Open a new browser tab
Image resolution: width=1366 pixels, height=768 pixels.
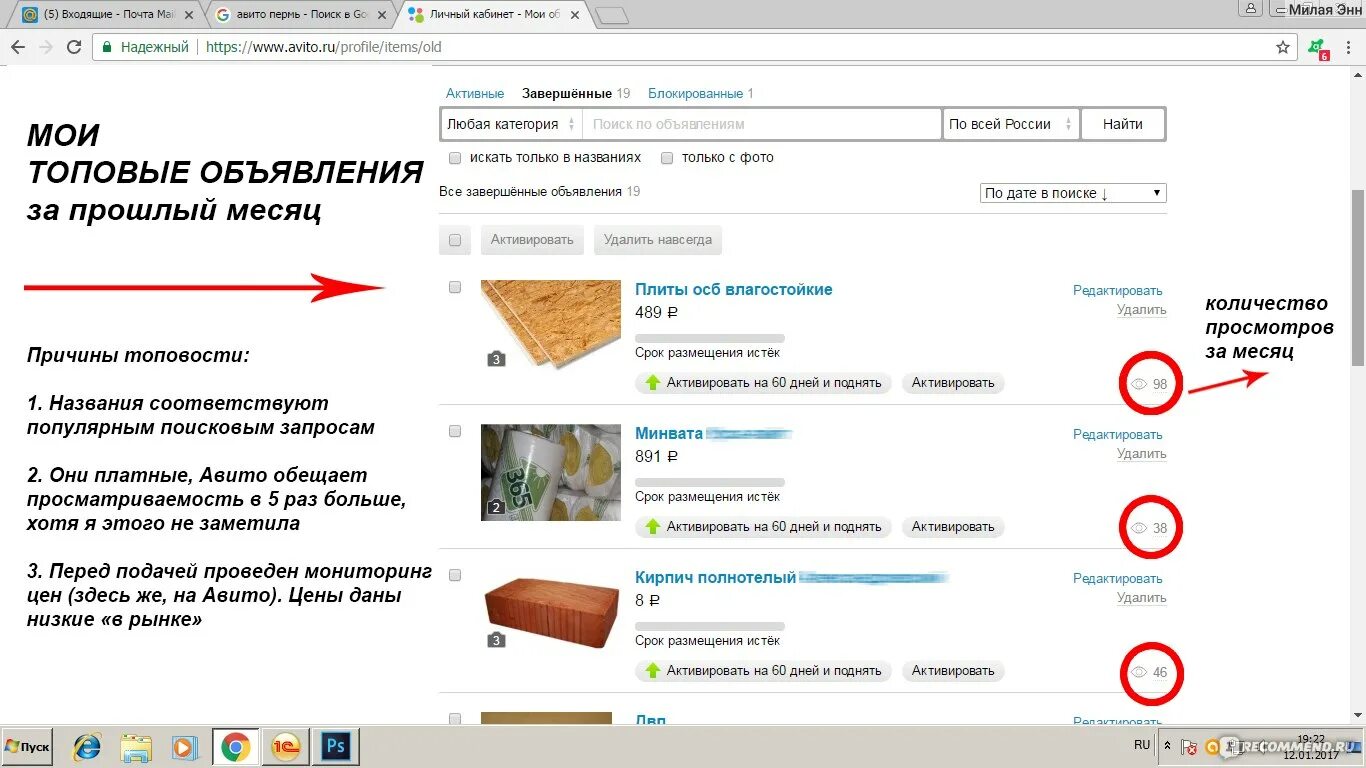coord(612,15)
